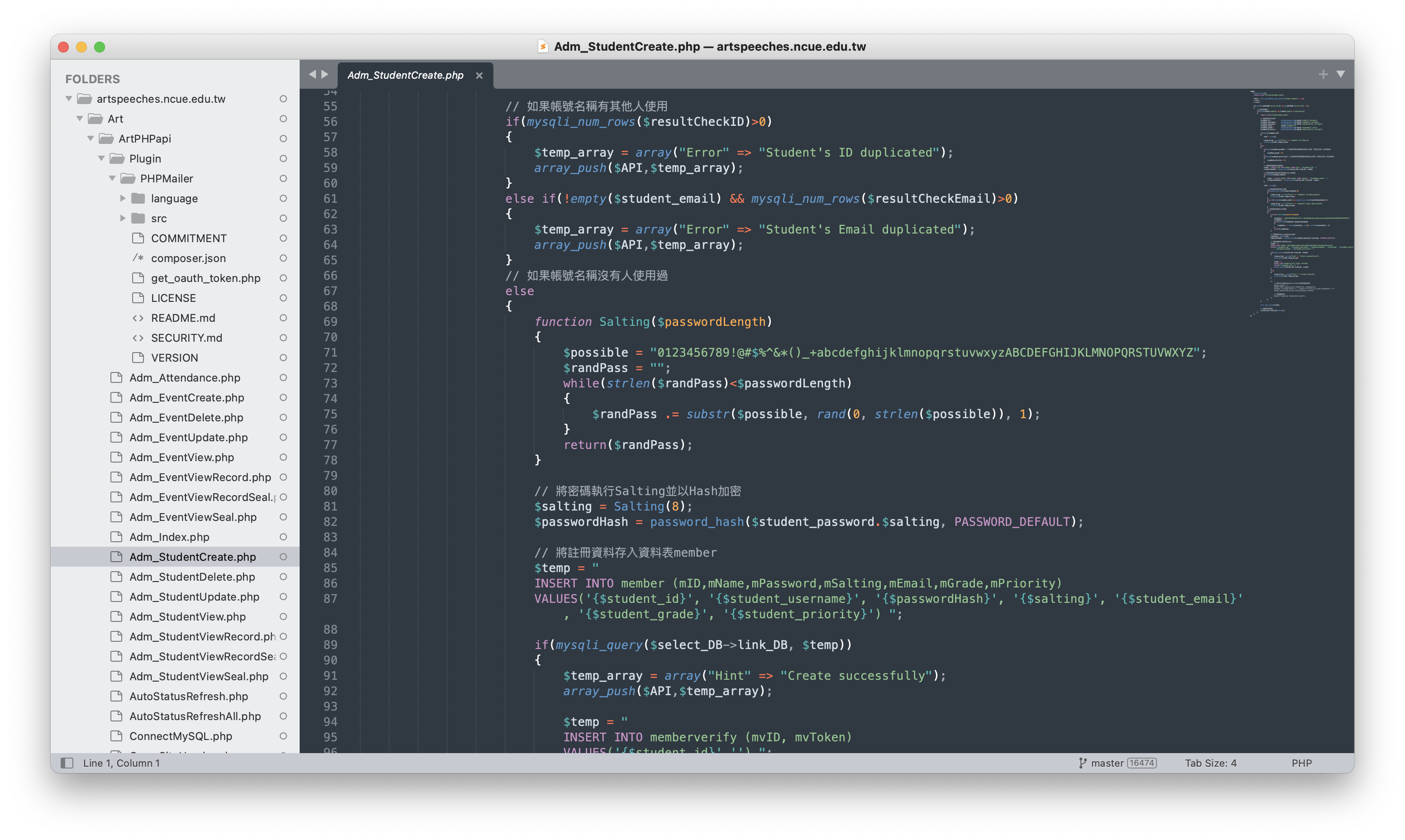Collapse the artspeeches.ncue.edu.tw folder
This screenshot has width=1405, height=840.
coord(68,99)
